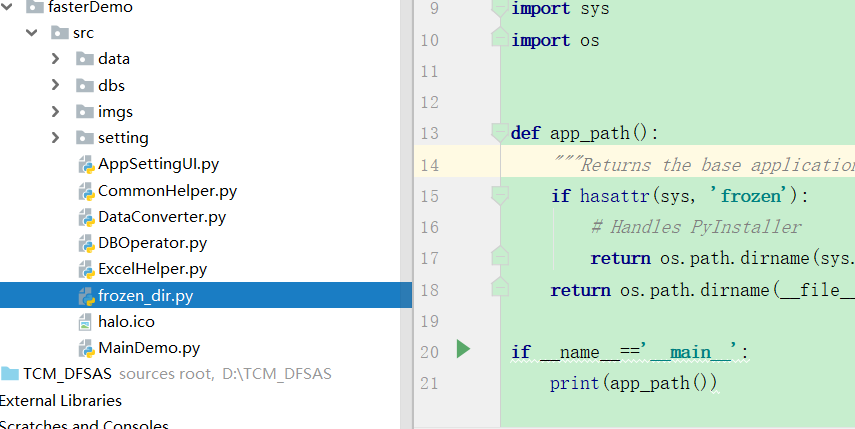The width and height of the screenshot is (855, 429).
Task: Click the 'Handles PyInstaller' comment
Action: [x=696, y=226]
